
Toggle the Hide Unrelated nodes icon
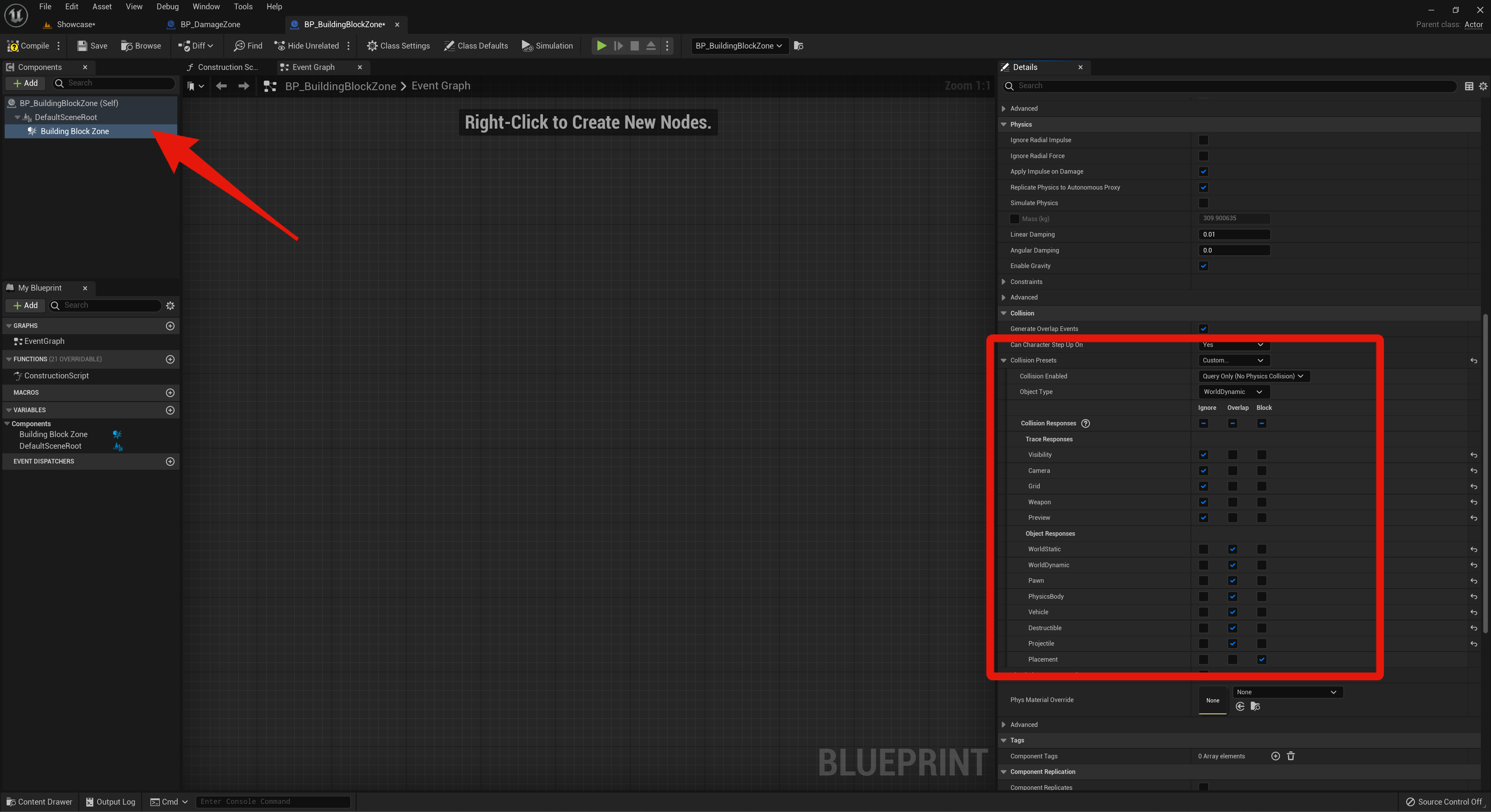pos(279,46)
